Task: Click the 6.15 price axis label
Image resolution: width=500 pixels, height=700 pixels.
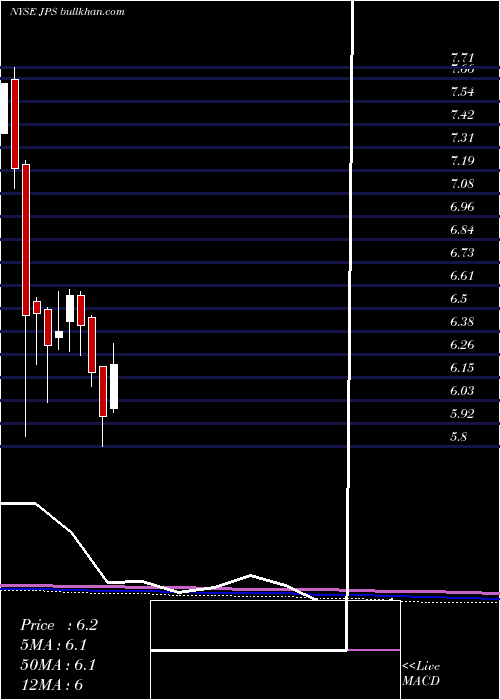Action: click(462, 368)
